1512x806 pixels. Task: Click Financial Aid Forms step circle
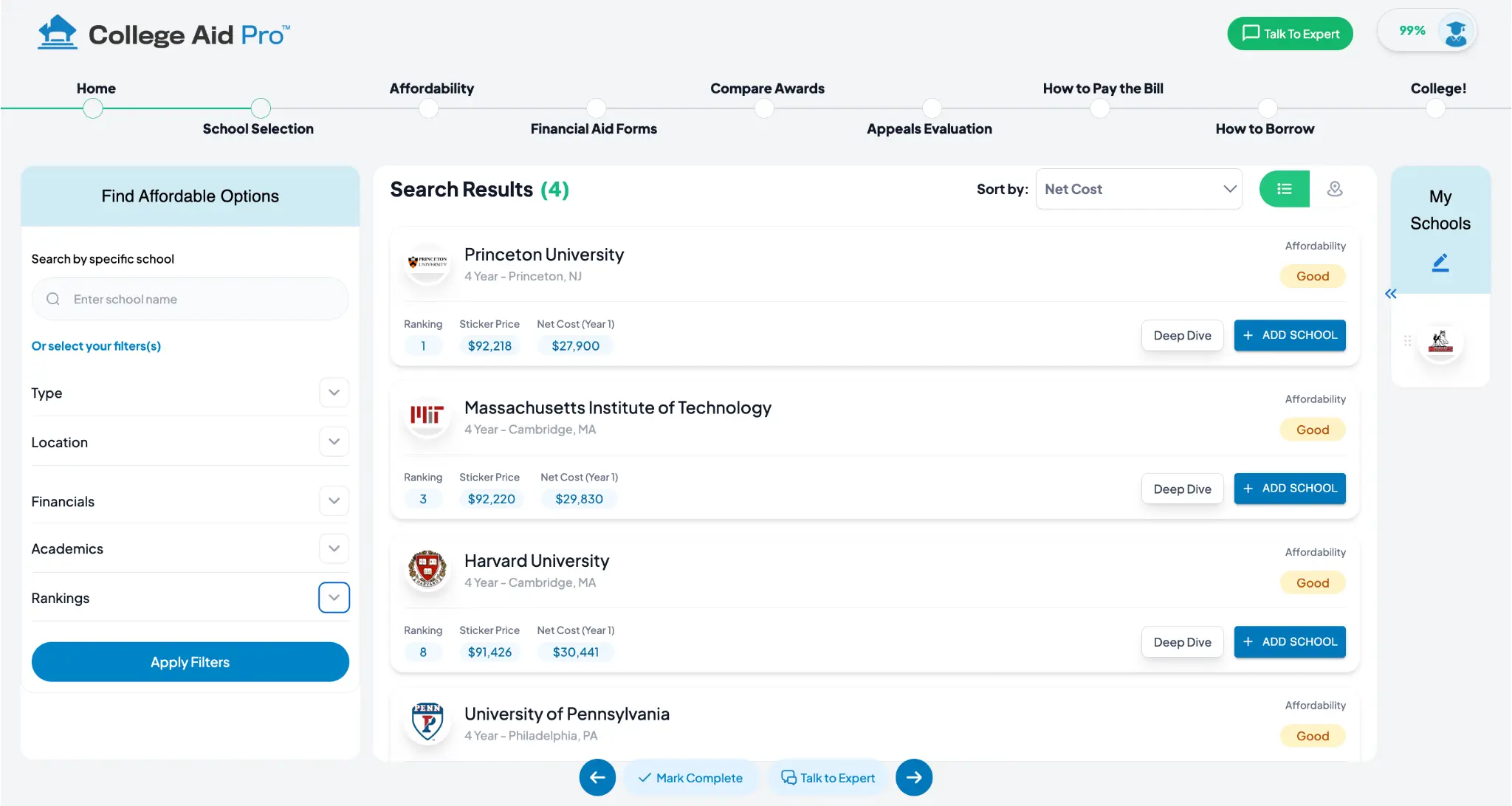point(597,108)
